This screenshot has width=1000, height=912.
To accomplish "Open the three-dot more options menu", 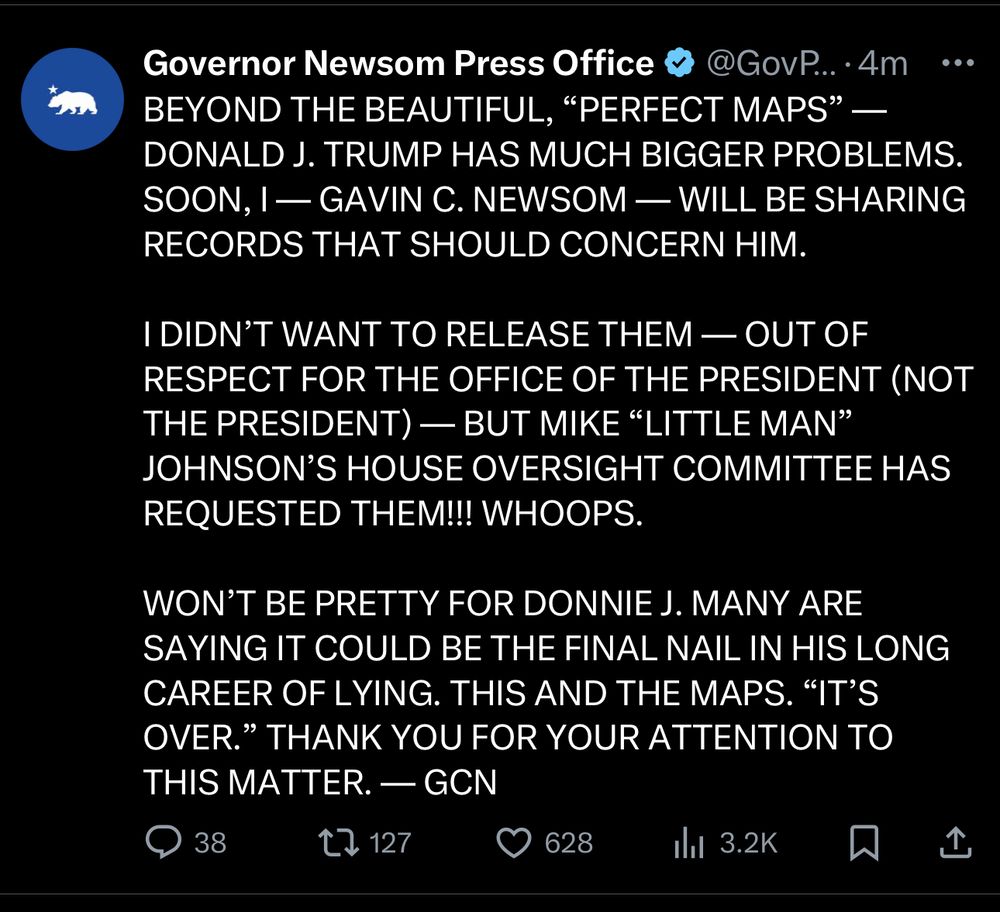I will [x=958, y=63].
